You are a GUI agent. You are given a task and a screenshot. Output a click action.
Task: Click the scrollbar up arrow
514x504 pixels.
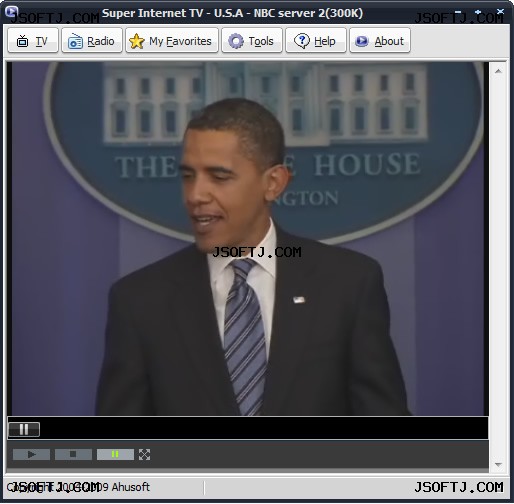(498, 71)
